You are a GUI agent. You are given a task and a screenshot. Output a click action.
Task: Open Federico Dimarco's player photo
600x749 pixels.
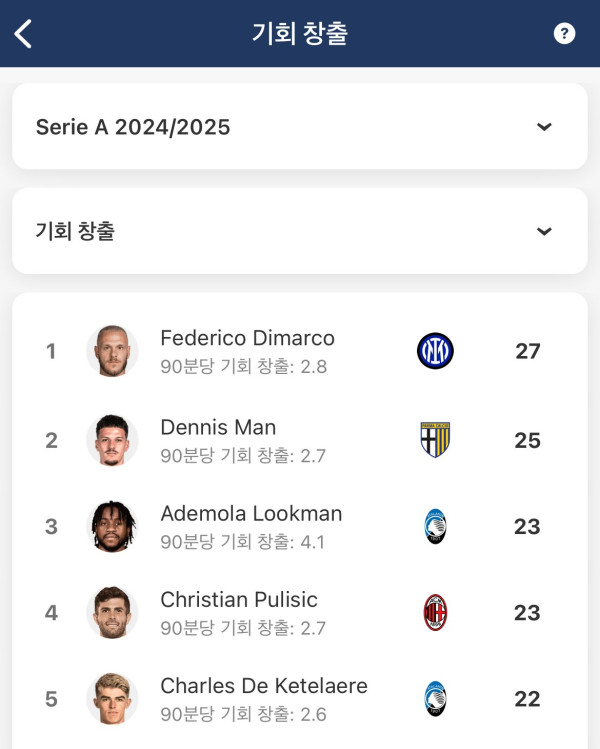[x=112, y=351]
